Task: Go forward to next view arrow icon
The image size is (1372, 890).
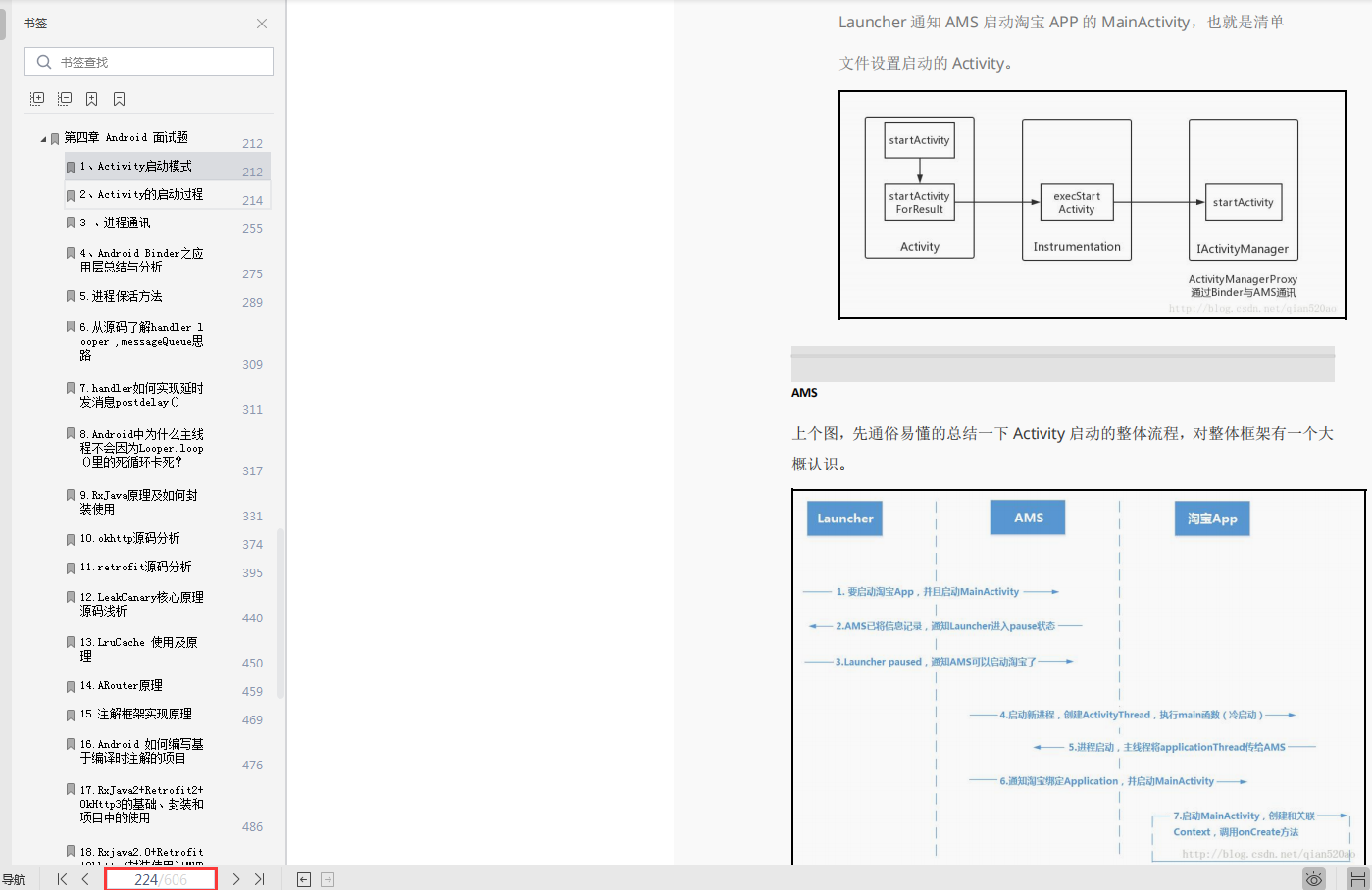Action: pyautogui.click(x=328, y=880)
